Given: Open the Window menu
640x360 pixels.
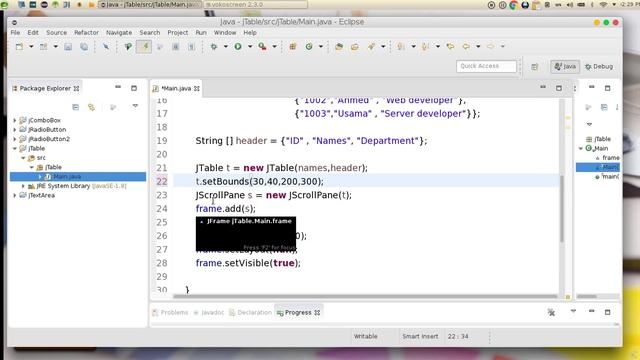Looking at the screenshot, I should coord(225,33).
